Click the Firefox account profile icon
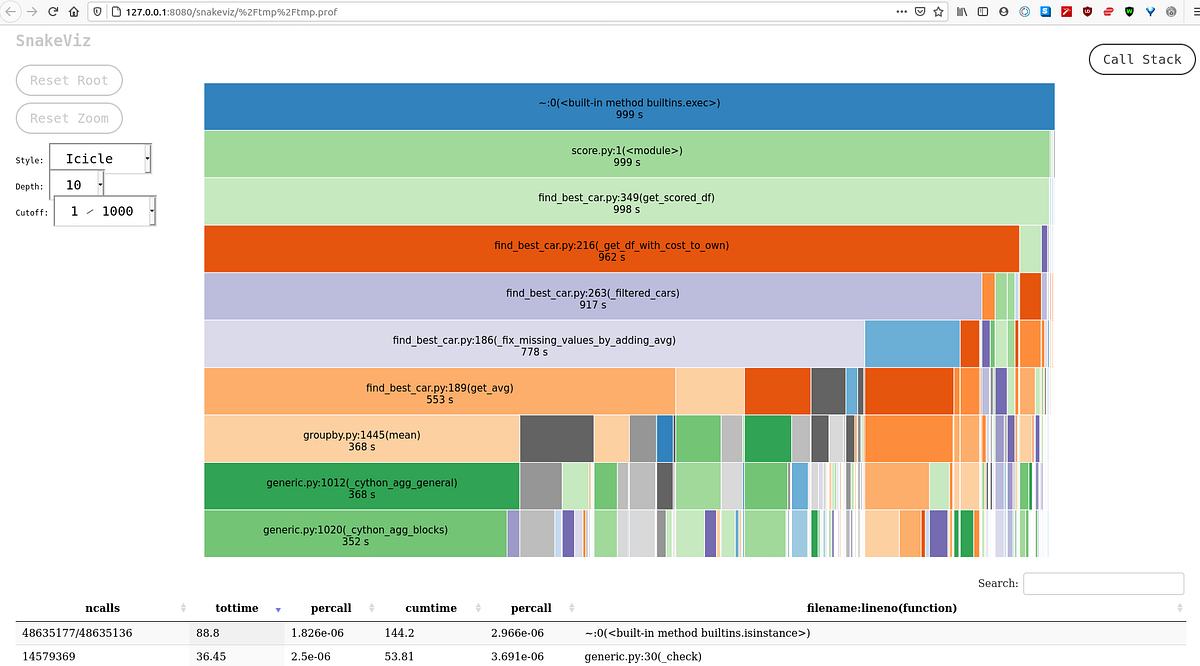This screenshot has height=666, width=1200. (1003, 11)
